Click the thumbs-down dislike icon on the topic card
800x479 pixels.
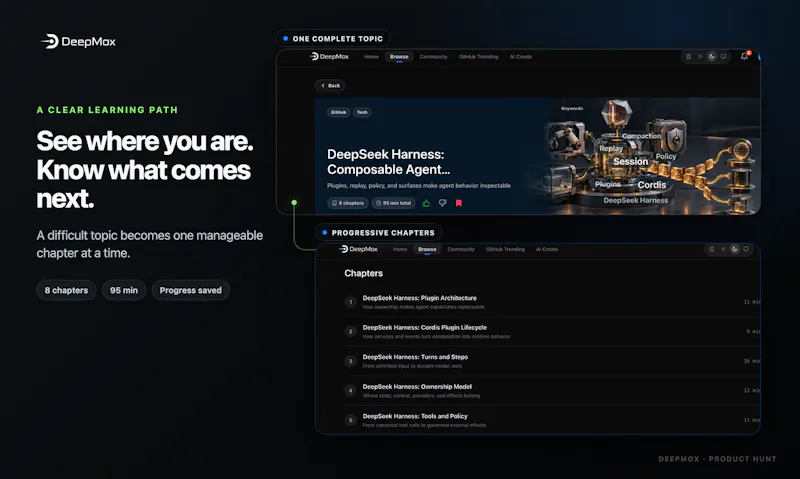(442, 203)
